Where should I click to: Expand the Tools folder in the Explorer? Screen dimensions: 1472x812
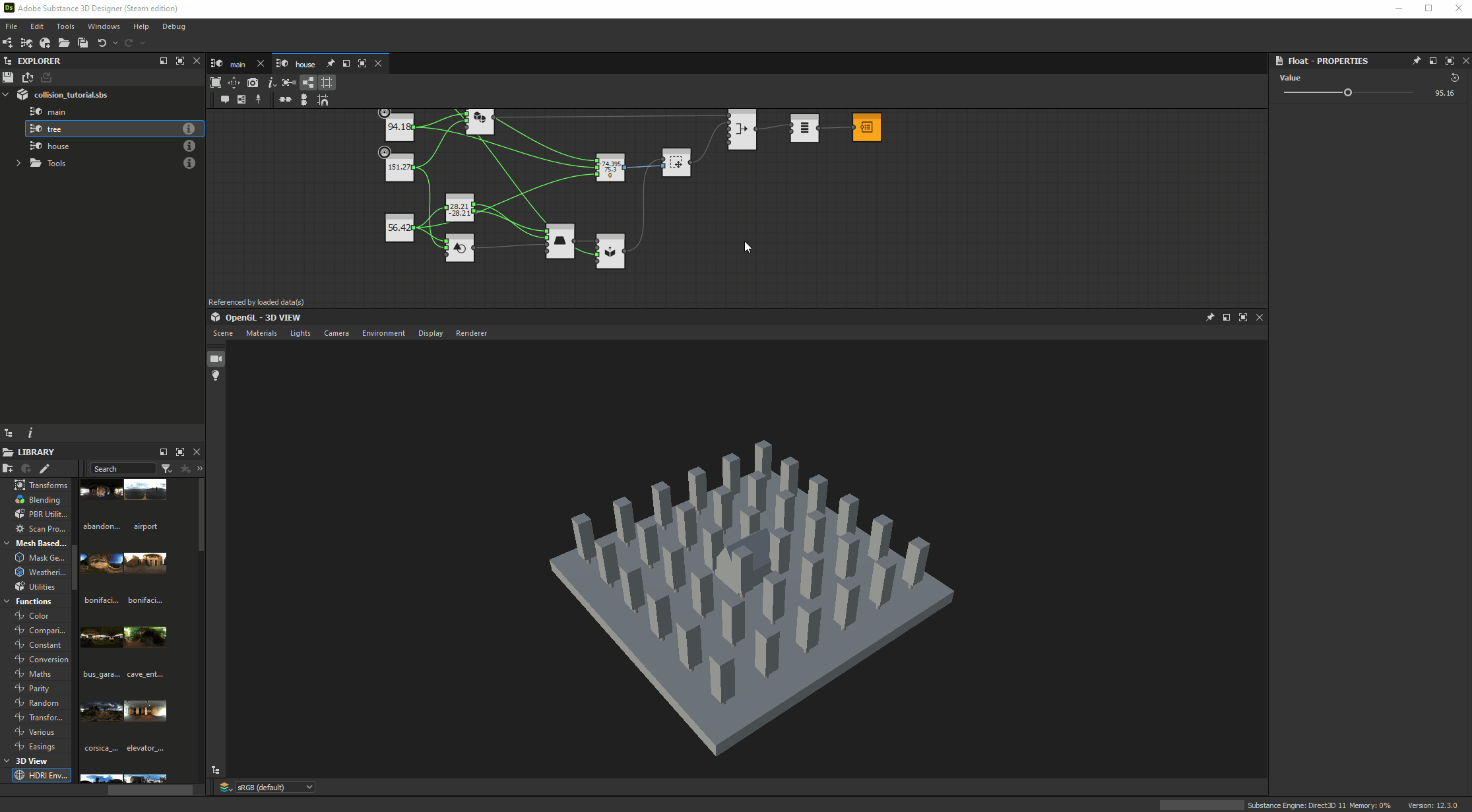(x=18, y=163)
